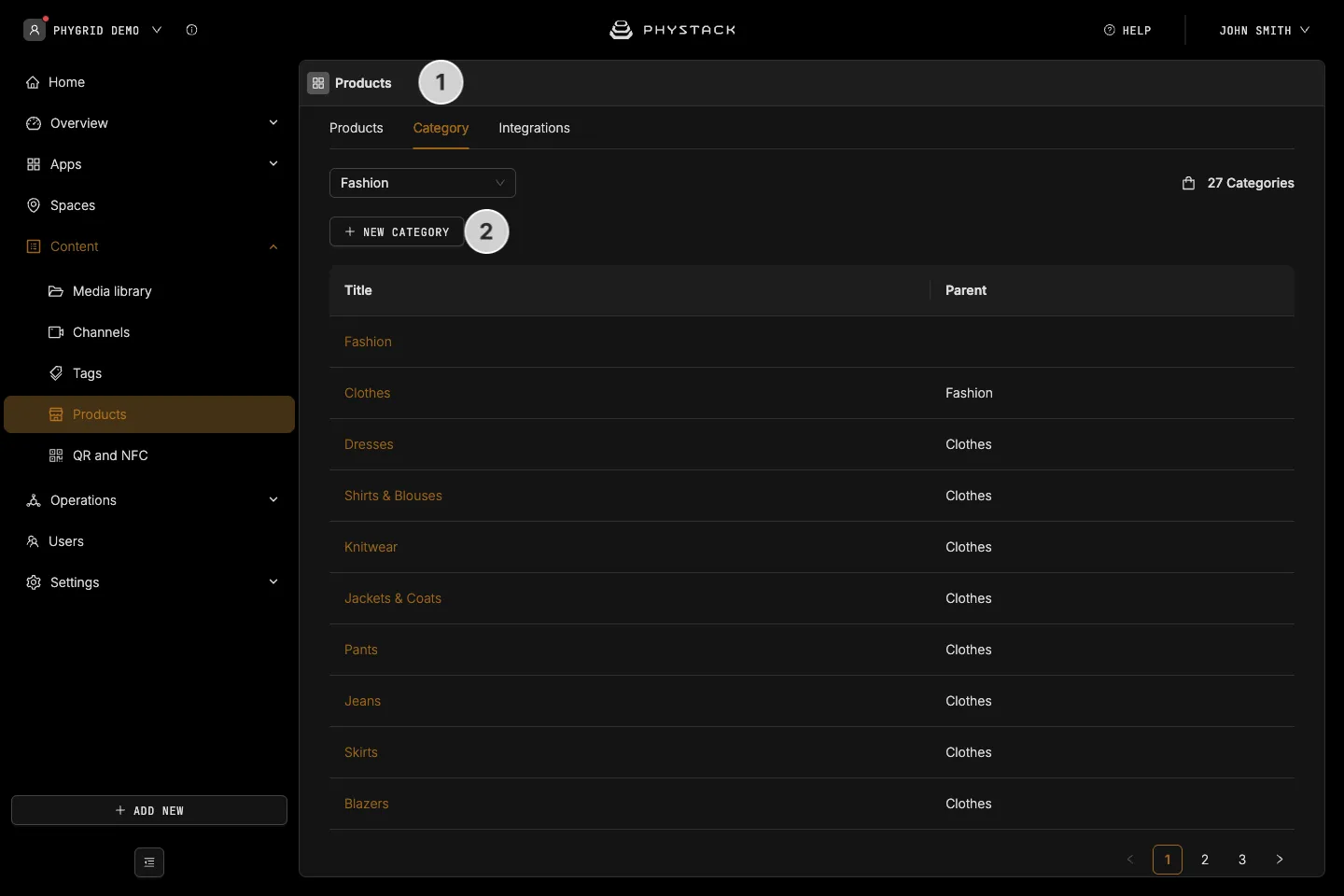1344x896 pixels.
Task: Expand the Apps section chevron
Action: pyautogui.click(x=273, y=164)
